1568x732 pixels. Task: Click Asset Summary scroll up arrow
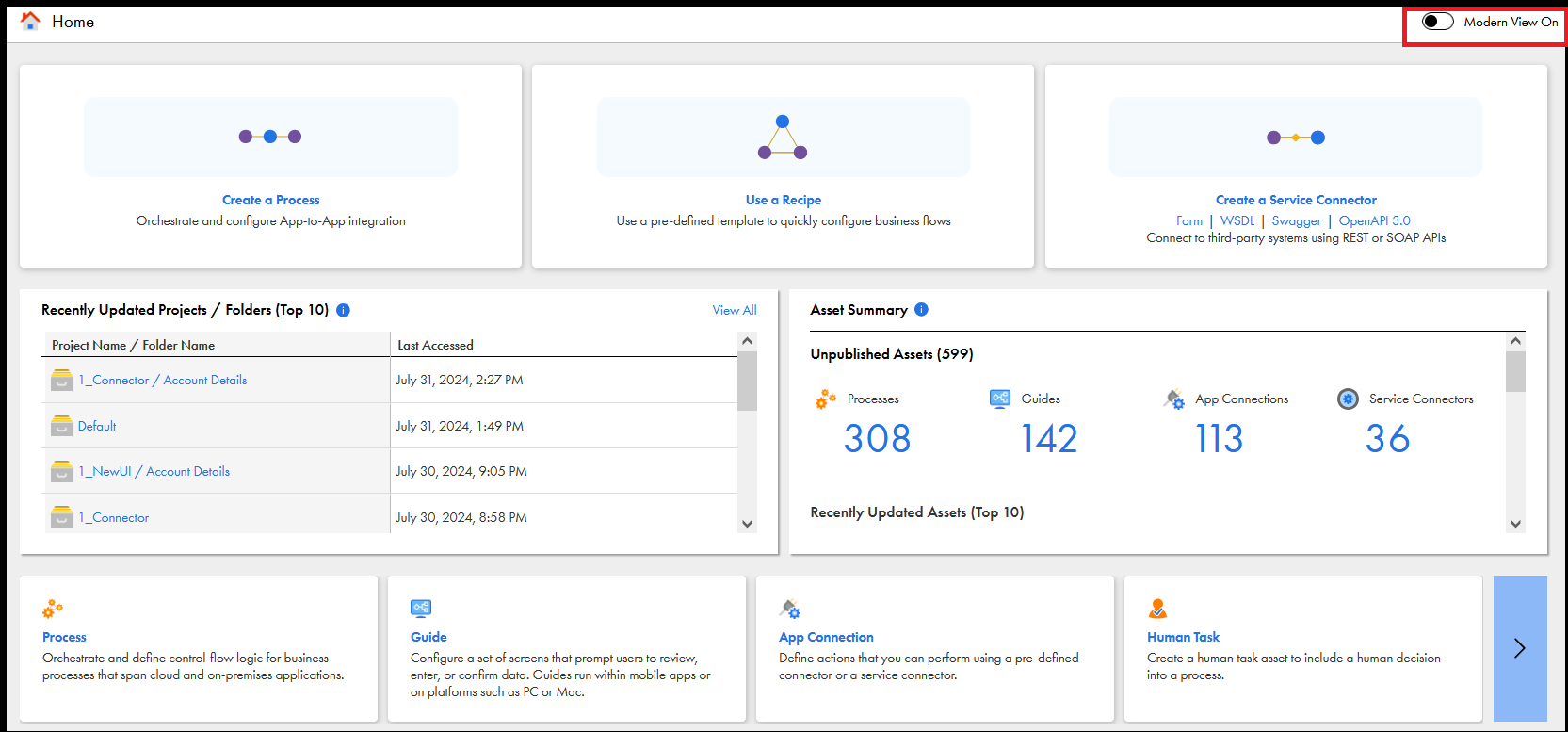(1515, 341)
